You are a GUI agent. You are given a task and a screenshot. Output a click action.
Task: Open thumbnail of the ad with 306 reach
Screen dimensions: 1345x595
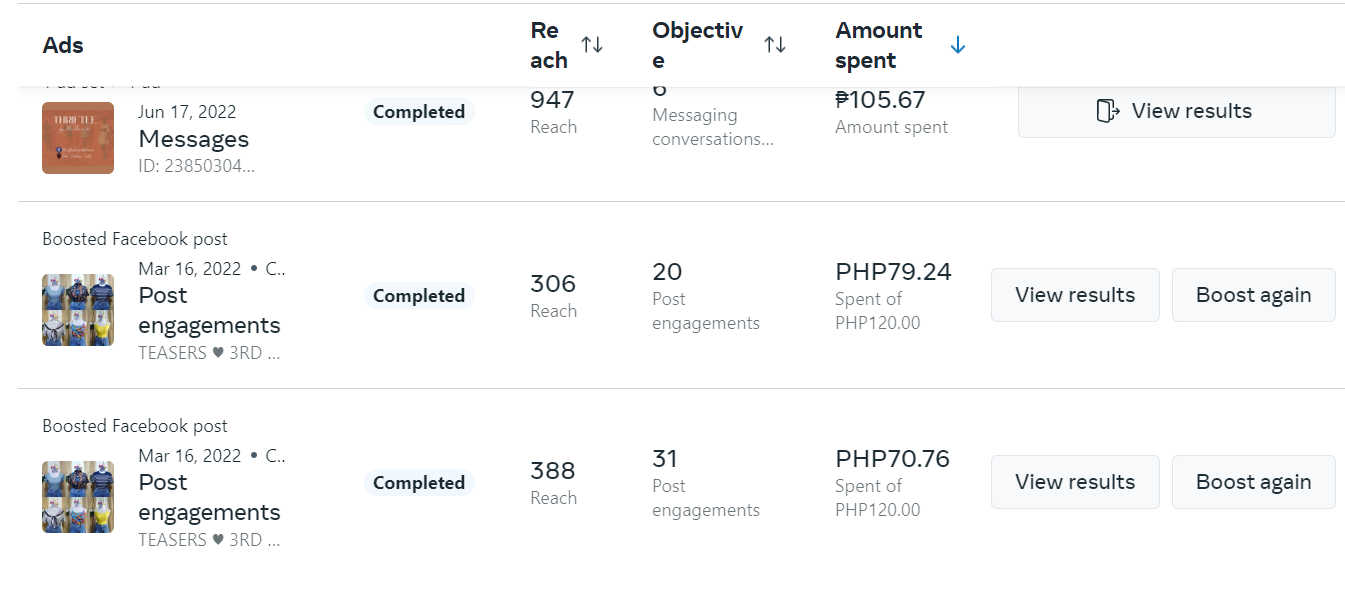tap(78, 310)
